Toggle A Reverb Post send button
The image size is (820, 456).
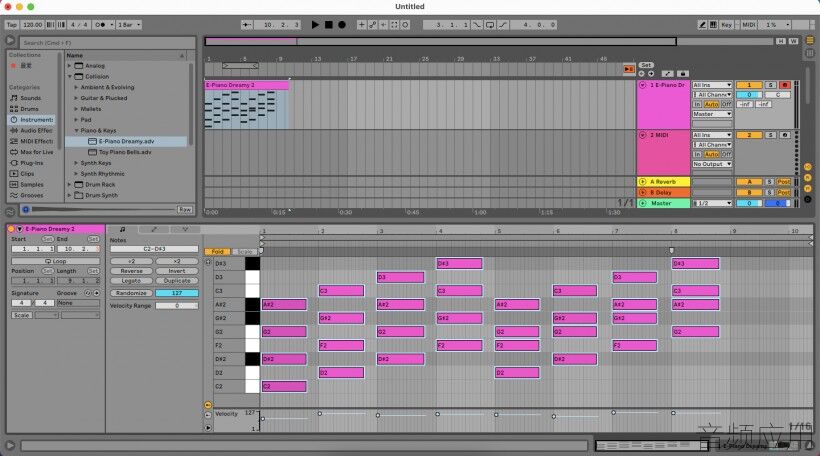(783, 182)
